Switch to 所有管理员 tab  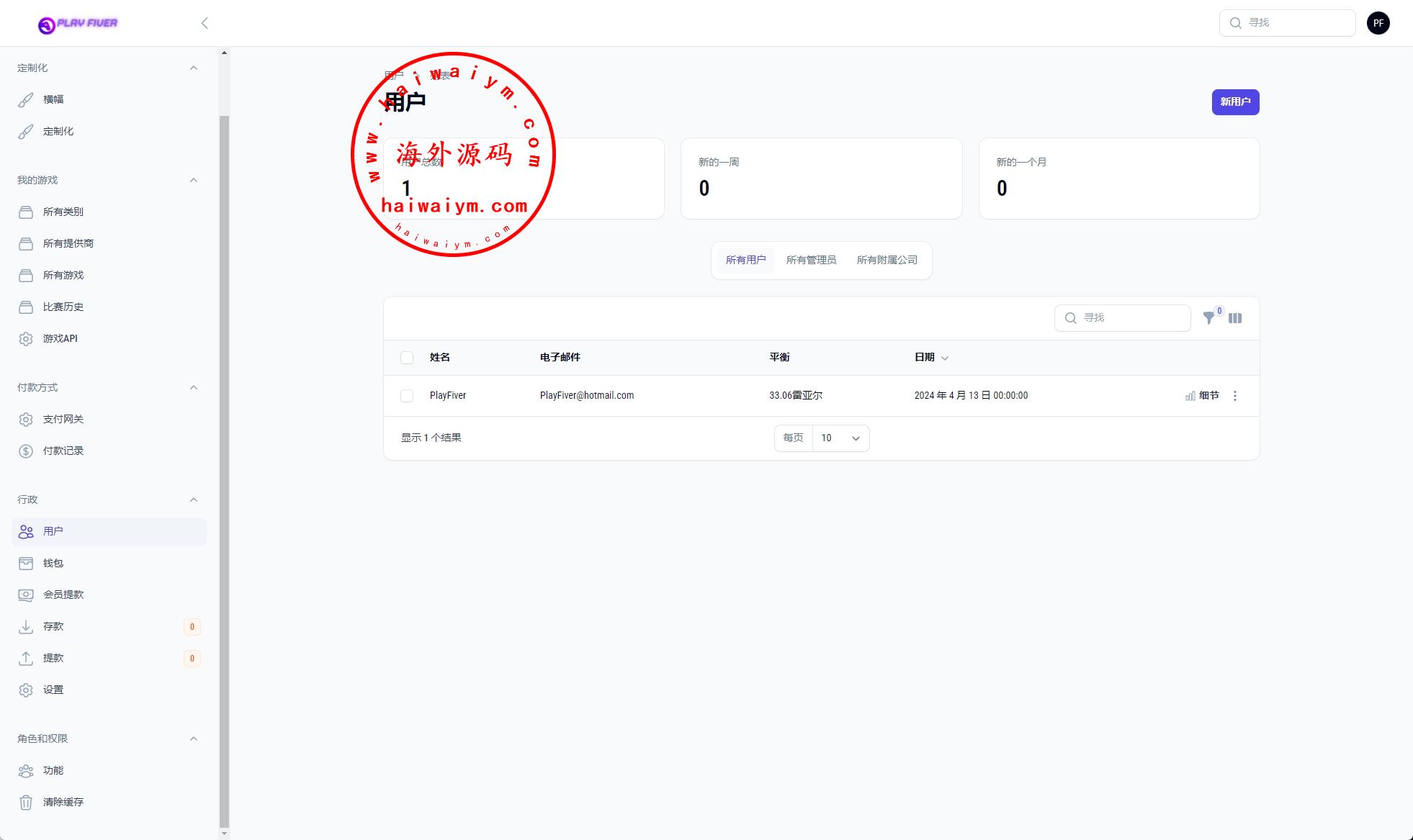click(x=811, y=260)
